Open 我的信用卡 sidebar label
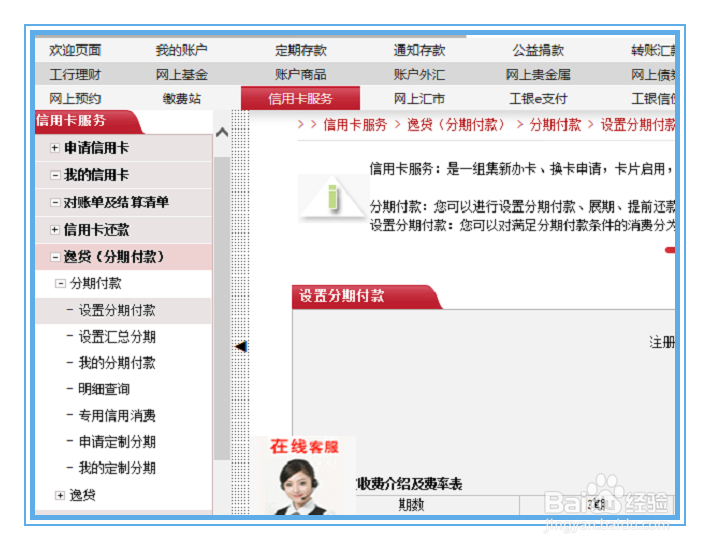 pos(96,175)
